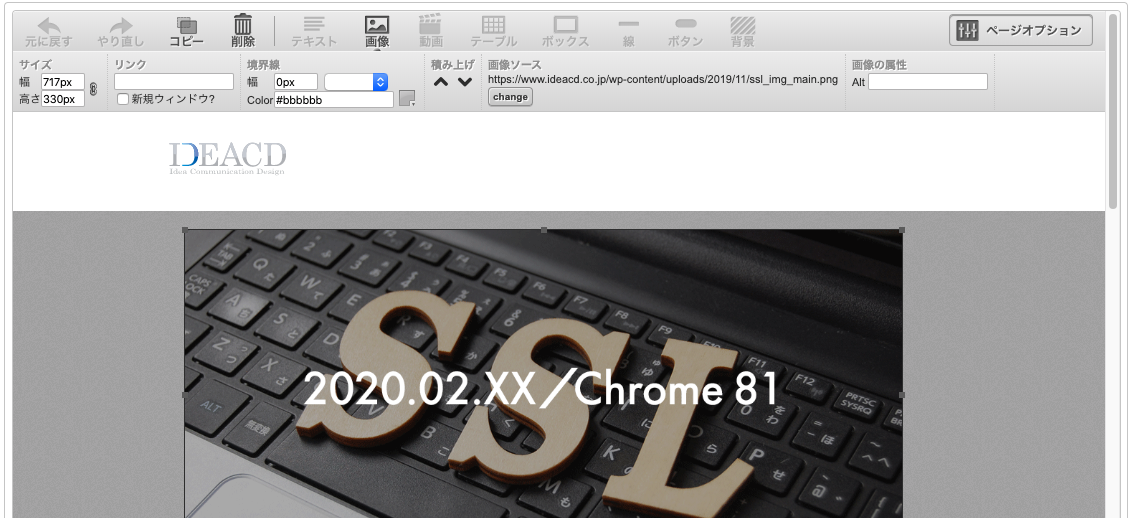Viewport: 1131px width, 518px height.
Task: Click the Copy (コピー) icon
Action: (187, 32)
